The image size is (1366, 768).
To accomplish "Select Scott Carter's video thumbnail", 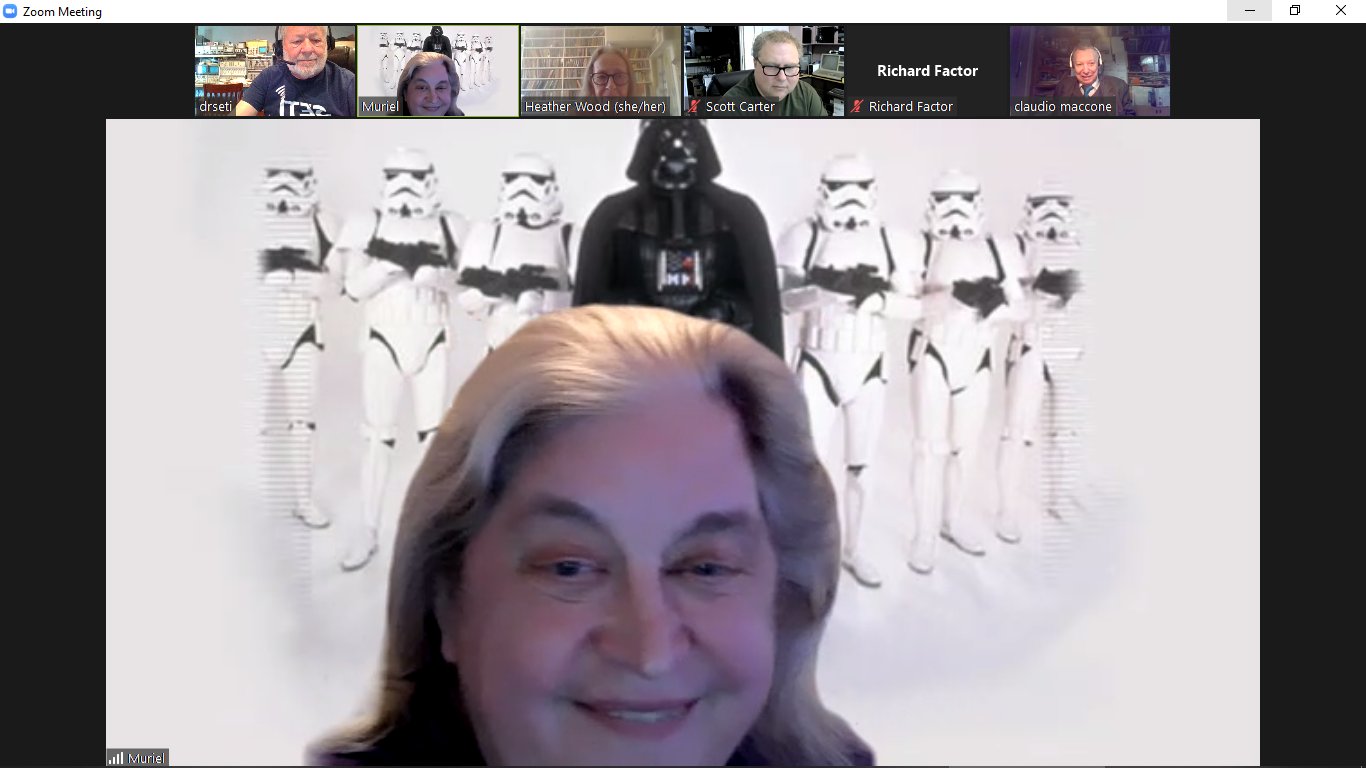I will (764, 71).
